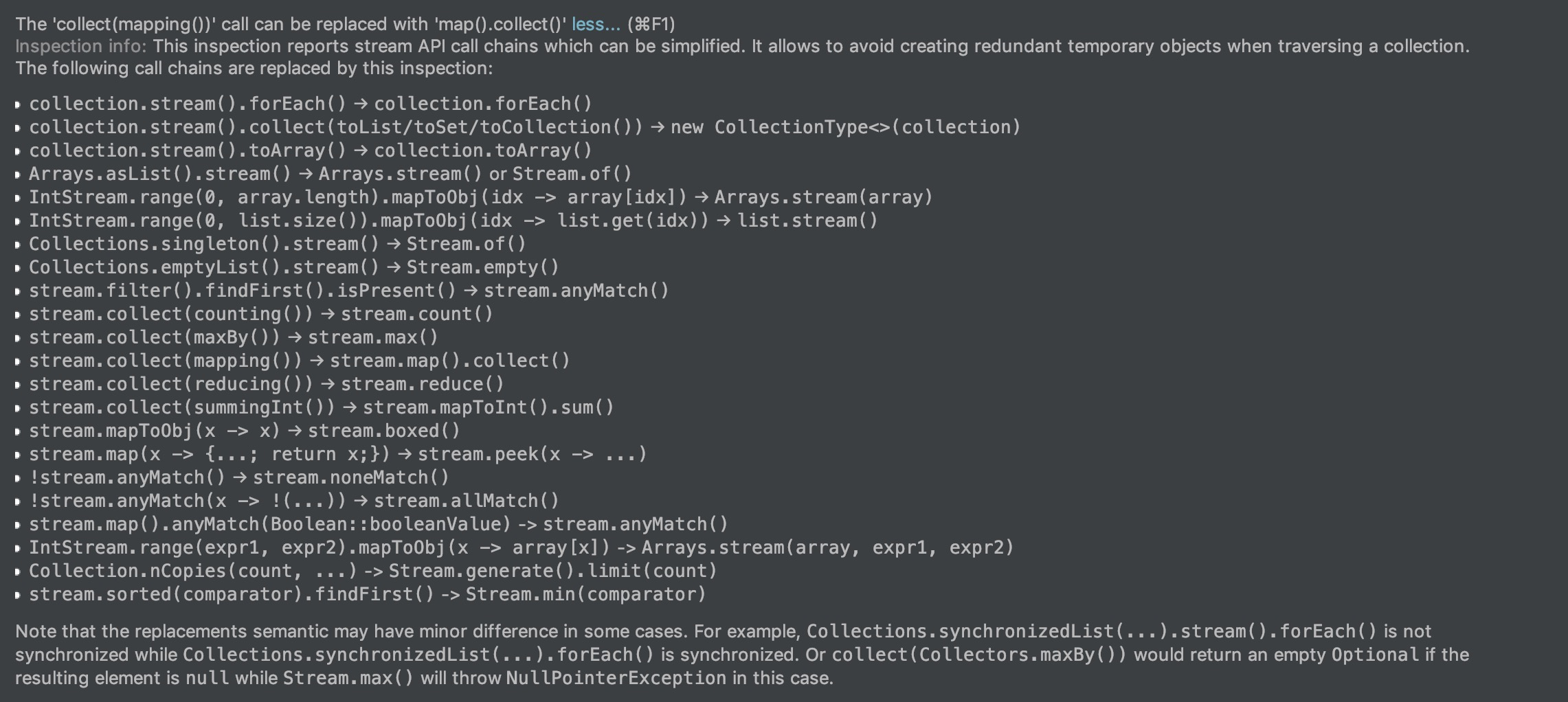Click the 'less...' link to collapse description
Image resolution: width=1568 pixels, height=702 pixels.
(596, 24)
